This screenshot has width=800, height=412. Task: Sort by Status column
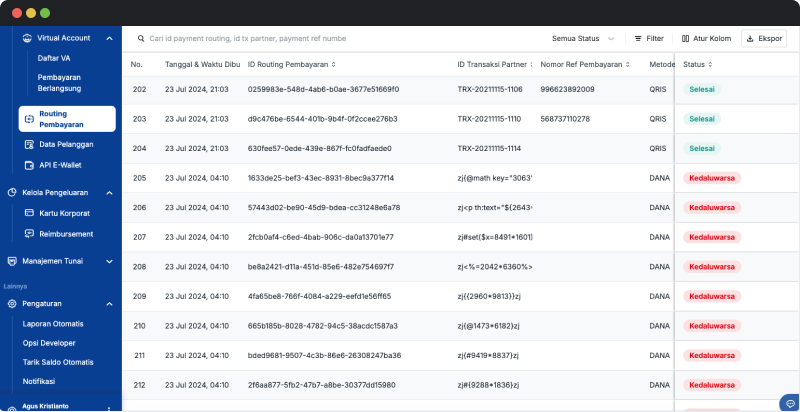[710, 65]
